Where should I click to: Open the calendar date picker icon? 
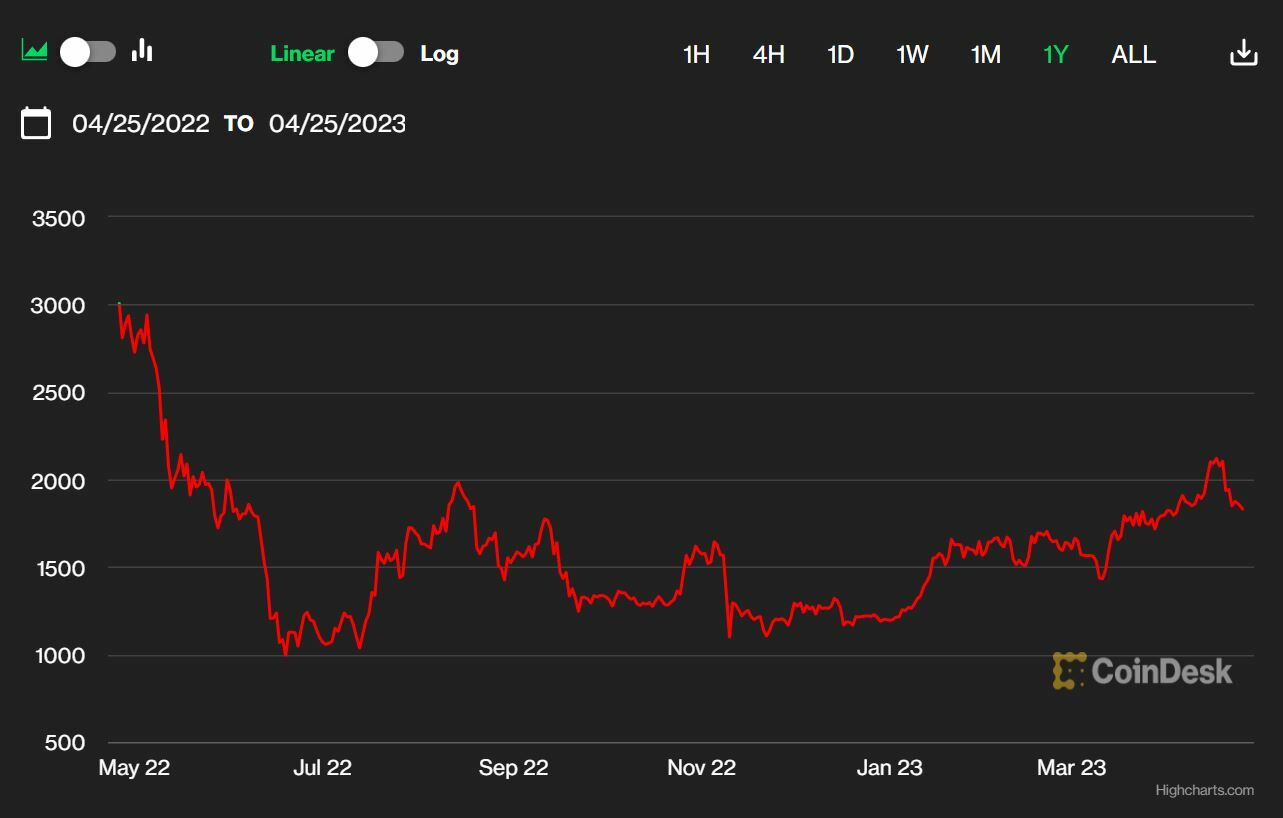click(x=36, y=123)
